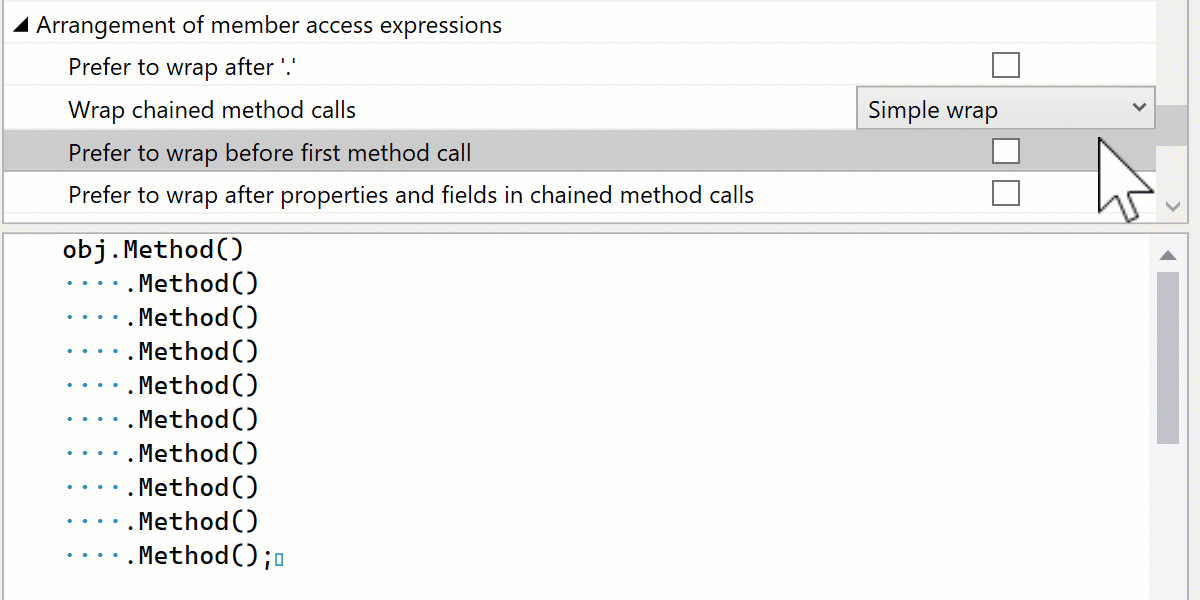Place the cursor after the final semicolon in preview
This screenshot has height=600, width=1200.
click(280, 557)
